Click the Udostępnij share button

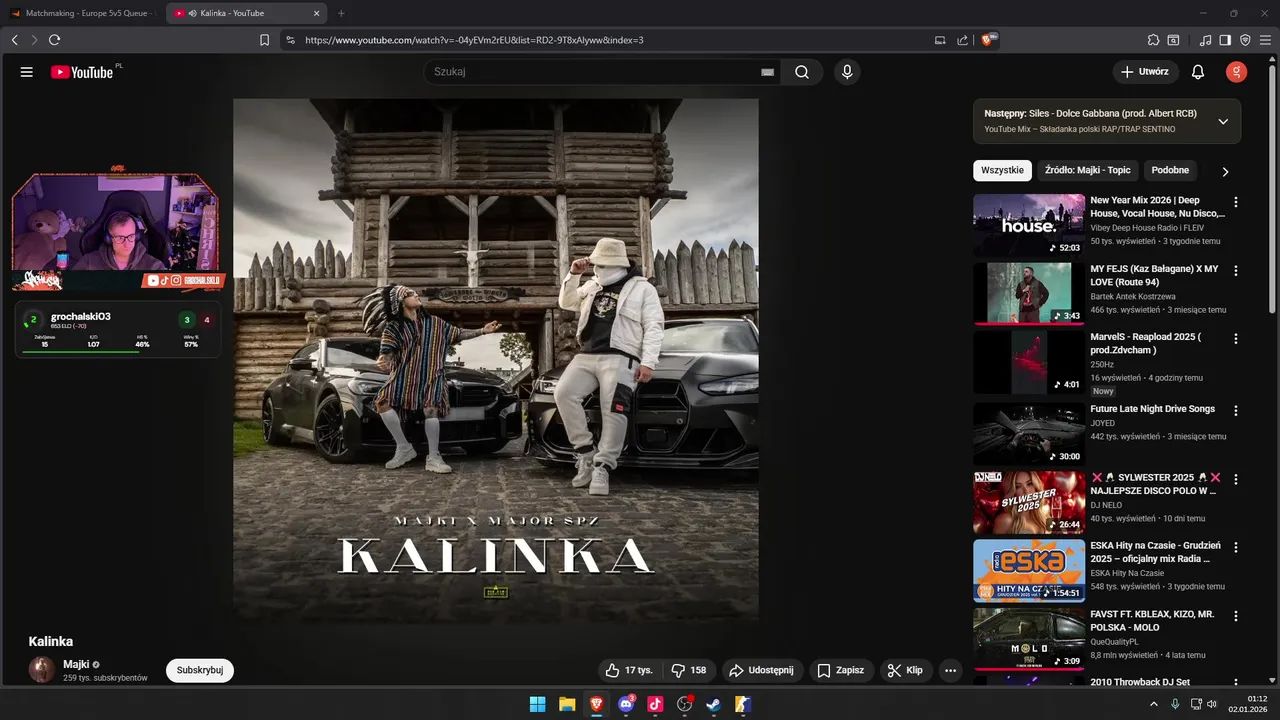[x=761, y=670]
